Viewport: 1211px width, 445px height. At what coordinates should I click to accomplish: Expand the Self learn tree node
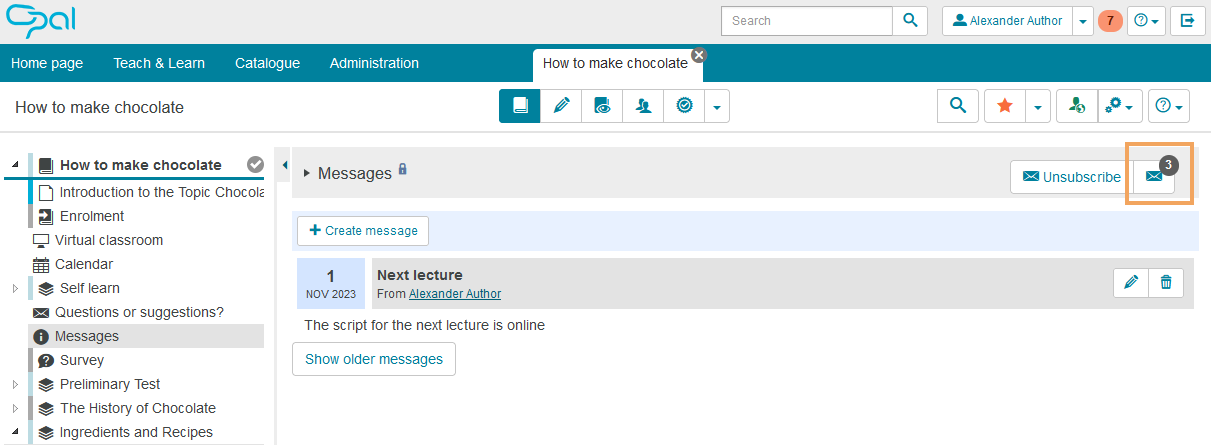[x=15, y=289]
